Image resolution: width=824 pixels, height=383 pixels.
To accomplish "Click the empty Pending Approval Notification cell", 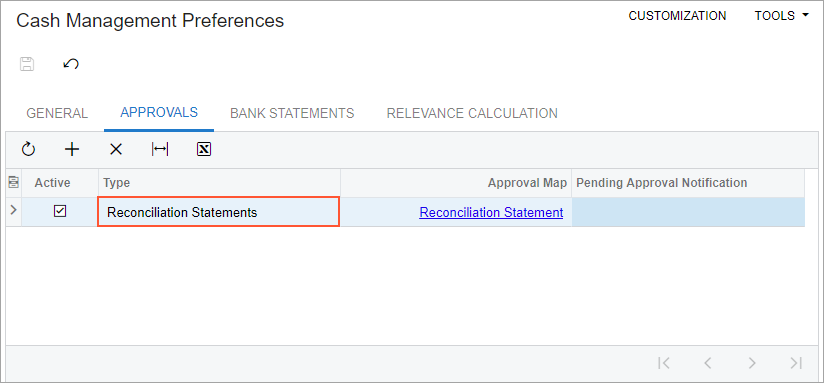I will point(688,212).
